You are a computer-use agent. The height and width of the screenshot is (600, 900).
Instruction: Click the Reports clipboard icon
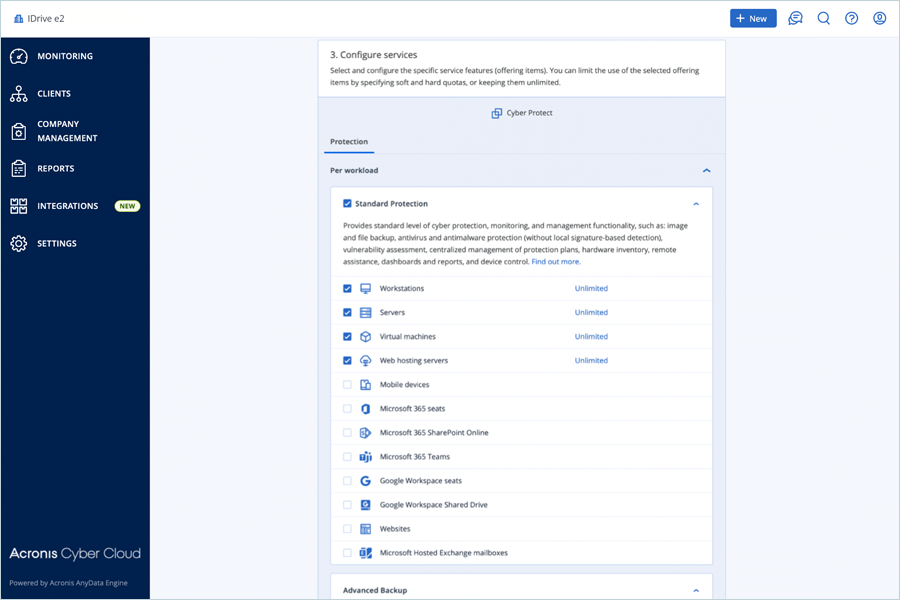pyautogui.click(x=18, y=168)
